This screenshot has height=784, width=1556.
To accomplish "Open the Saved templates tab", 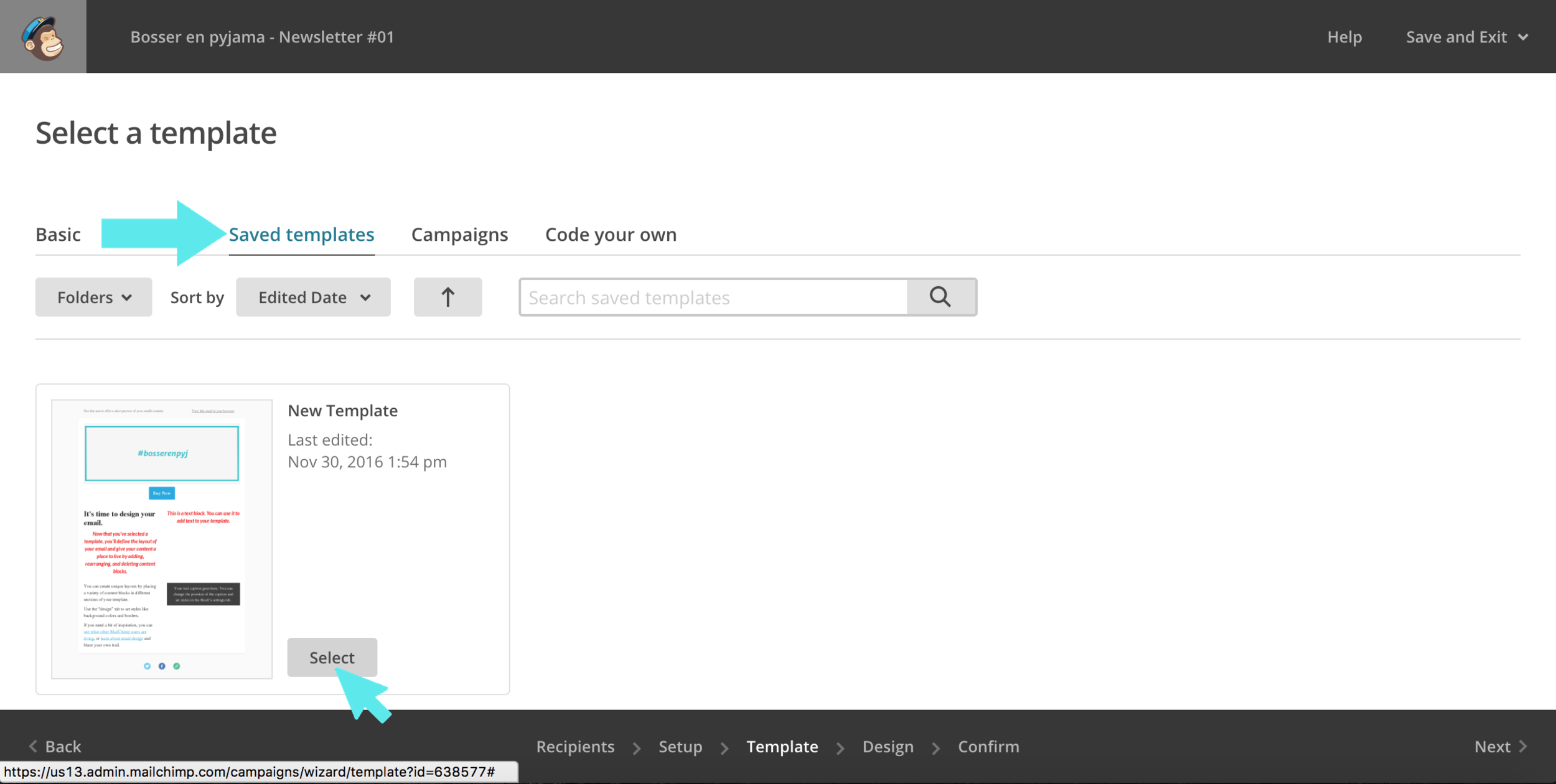I will [301, 235].
